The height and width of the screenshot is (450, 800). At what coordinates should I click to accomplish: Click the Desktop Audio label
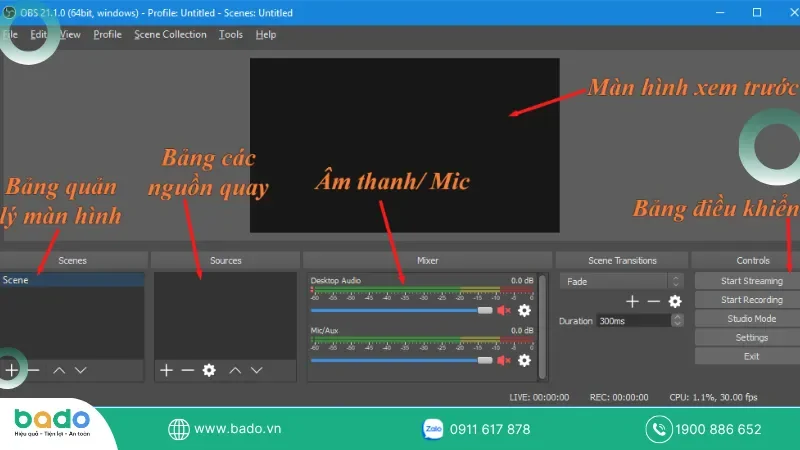click(x=335, y=281)
